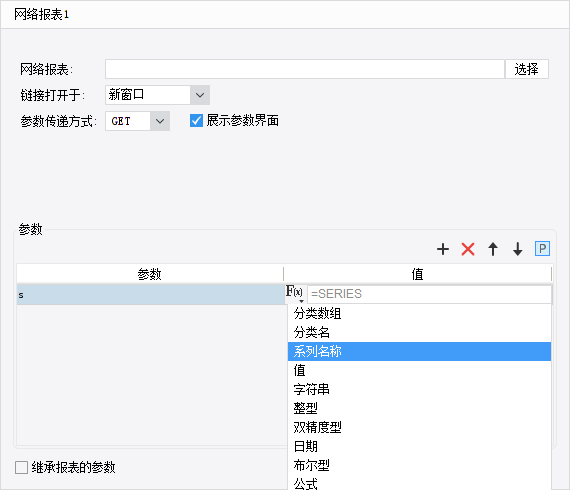Select 双精度型 in the value type list

pyautogui.click(x=420, y=427)
